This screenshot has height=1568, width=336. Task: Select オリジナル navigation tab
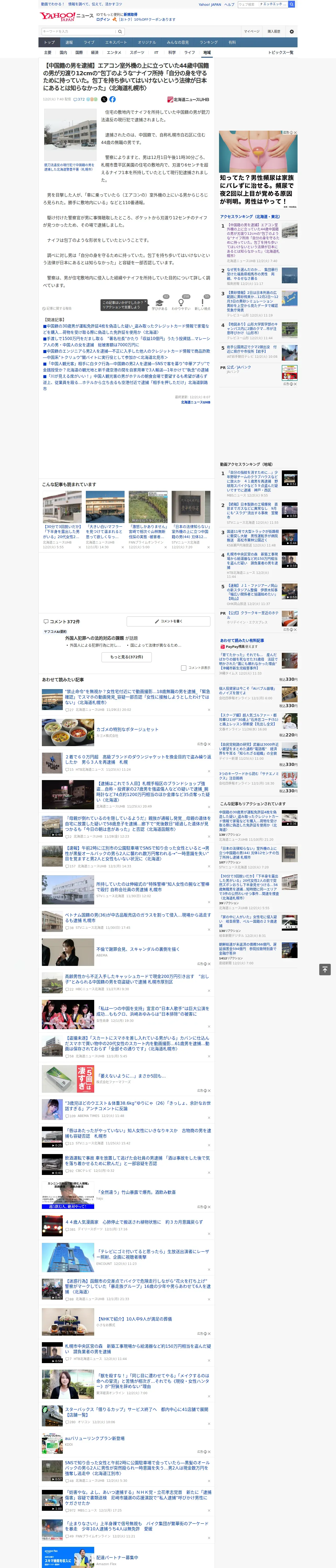pos(147,43)
